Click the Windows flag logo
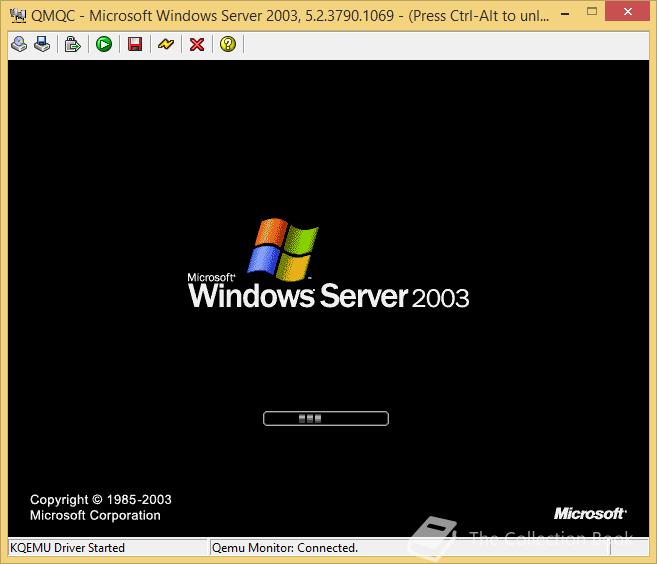657x564 pixels. click(x=283, y=249)
